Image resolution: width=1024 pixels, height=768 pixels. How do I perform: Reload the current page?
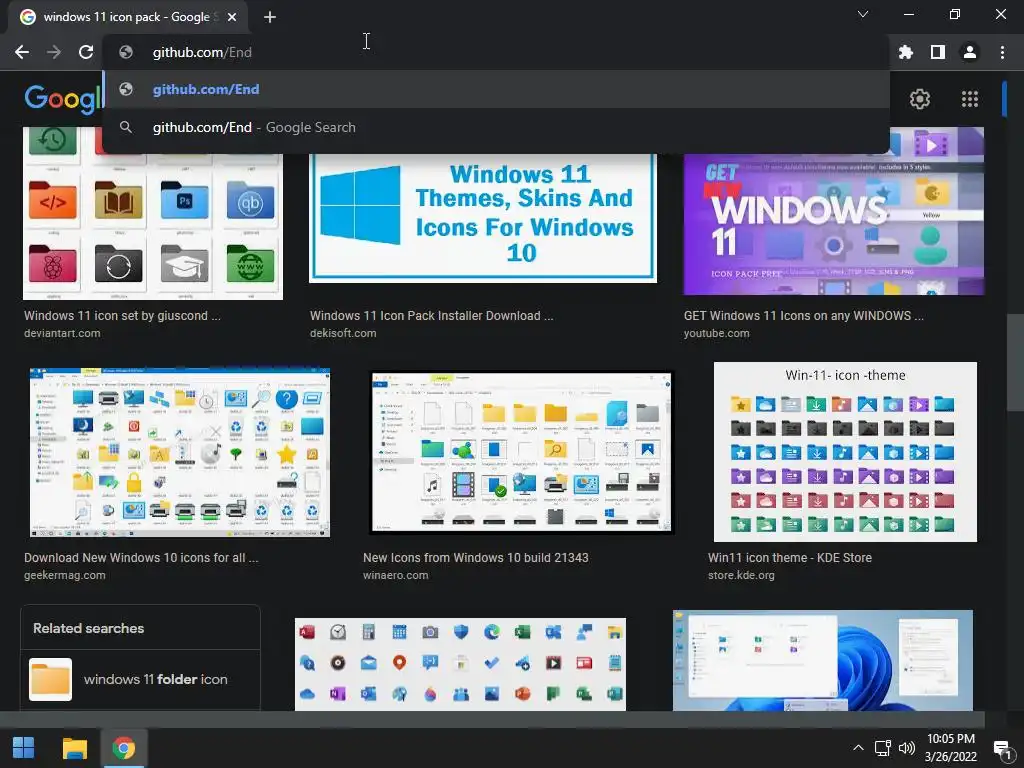point(86,52)
